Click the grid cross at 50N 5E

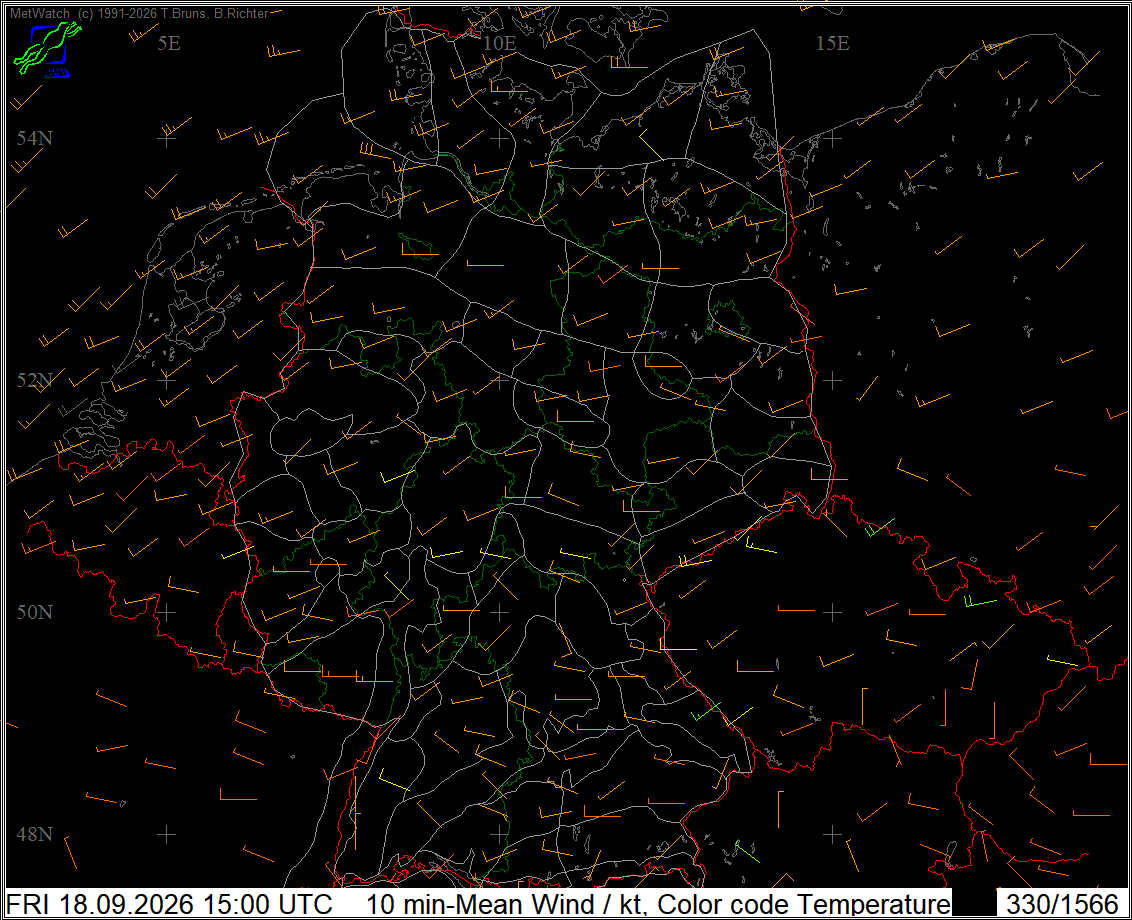click(167, 612)
